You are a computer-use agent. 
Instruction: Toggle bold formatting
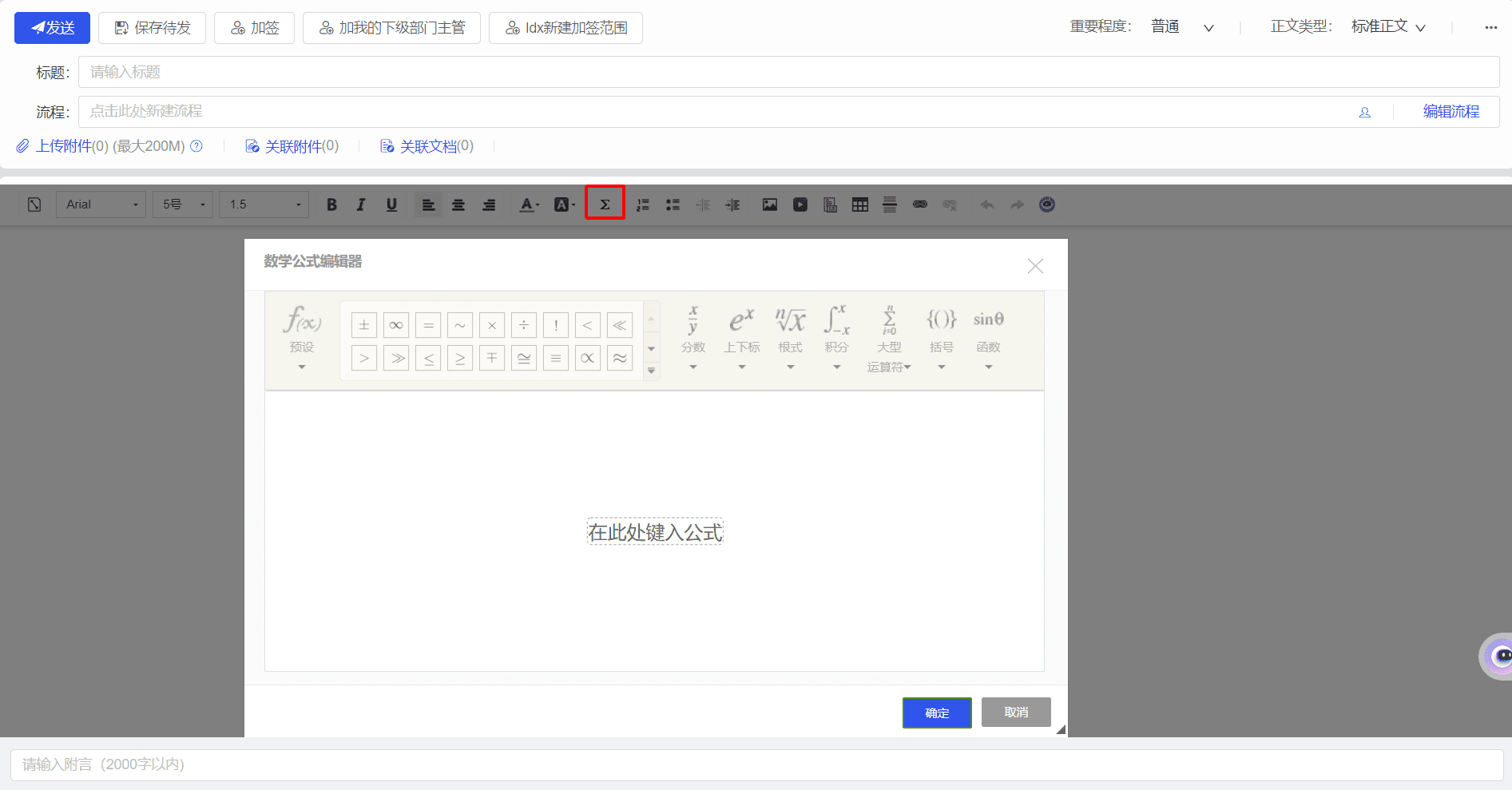331,204
